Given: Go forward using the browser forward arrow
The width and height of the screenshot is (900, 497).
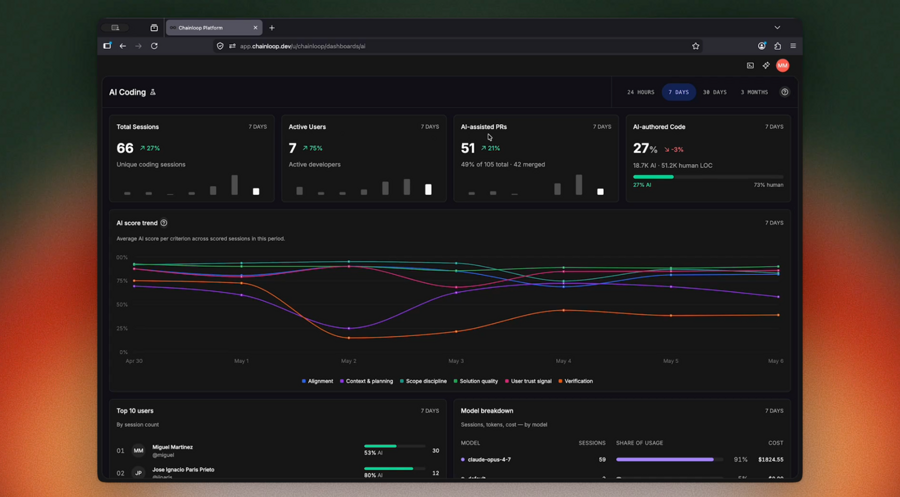Looking at the screenshot, I should pyautogui.click(x=138, y=46).
